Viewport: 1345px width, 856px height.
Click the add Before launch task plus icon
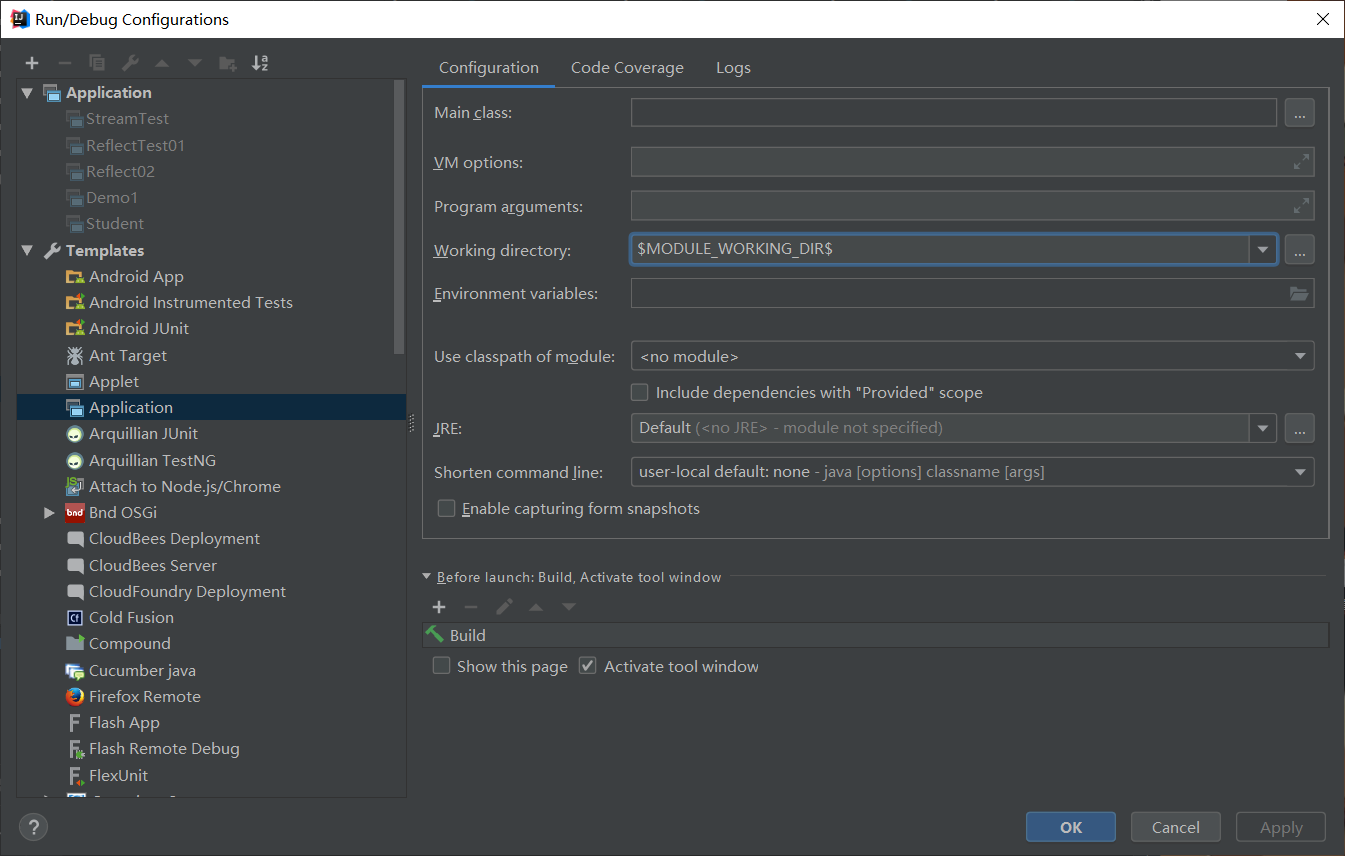(x=438, y=607)
